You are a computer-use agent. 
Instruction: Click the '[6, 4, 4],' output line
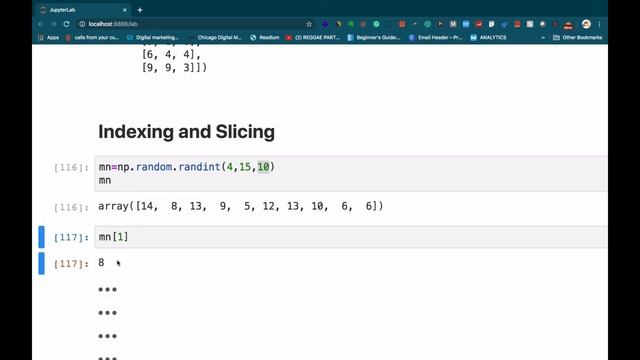[171, 54]
